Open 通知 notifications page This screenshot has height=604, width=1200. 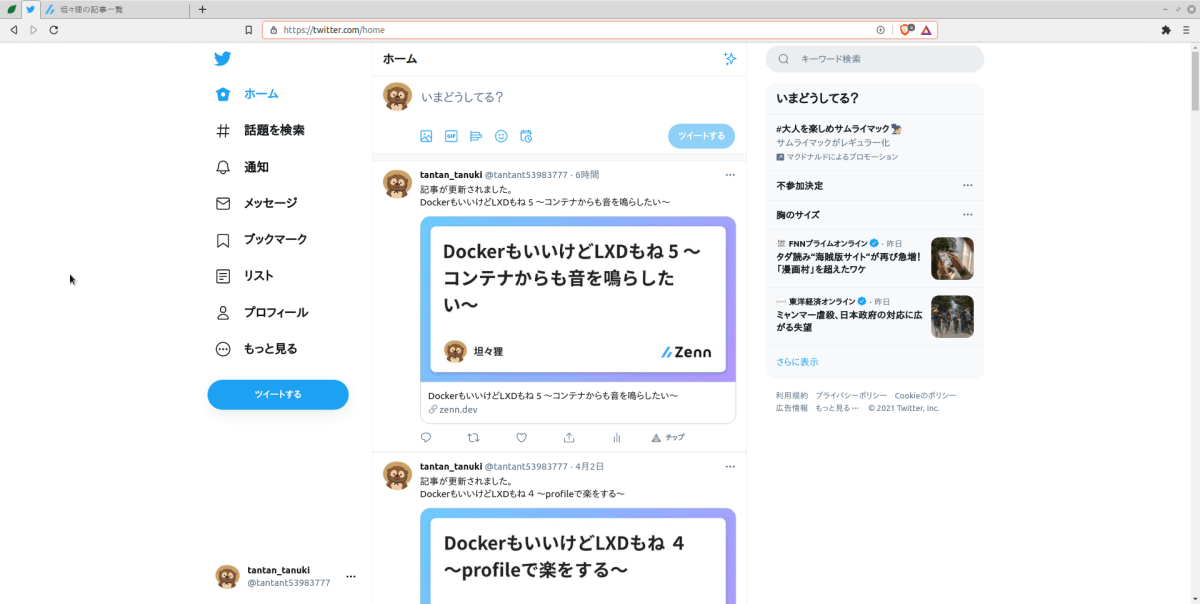243,167
